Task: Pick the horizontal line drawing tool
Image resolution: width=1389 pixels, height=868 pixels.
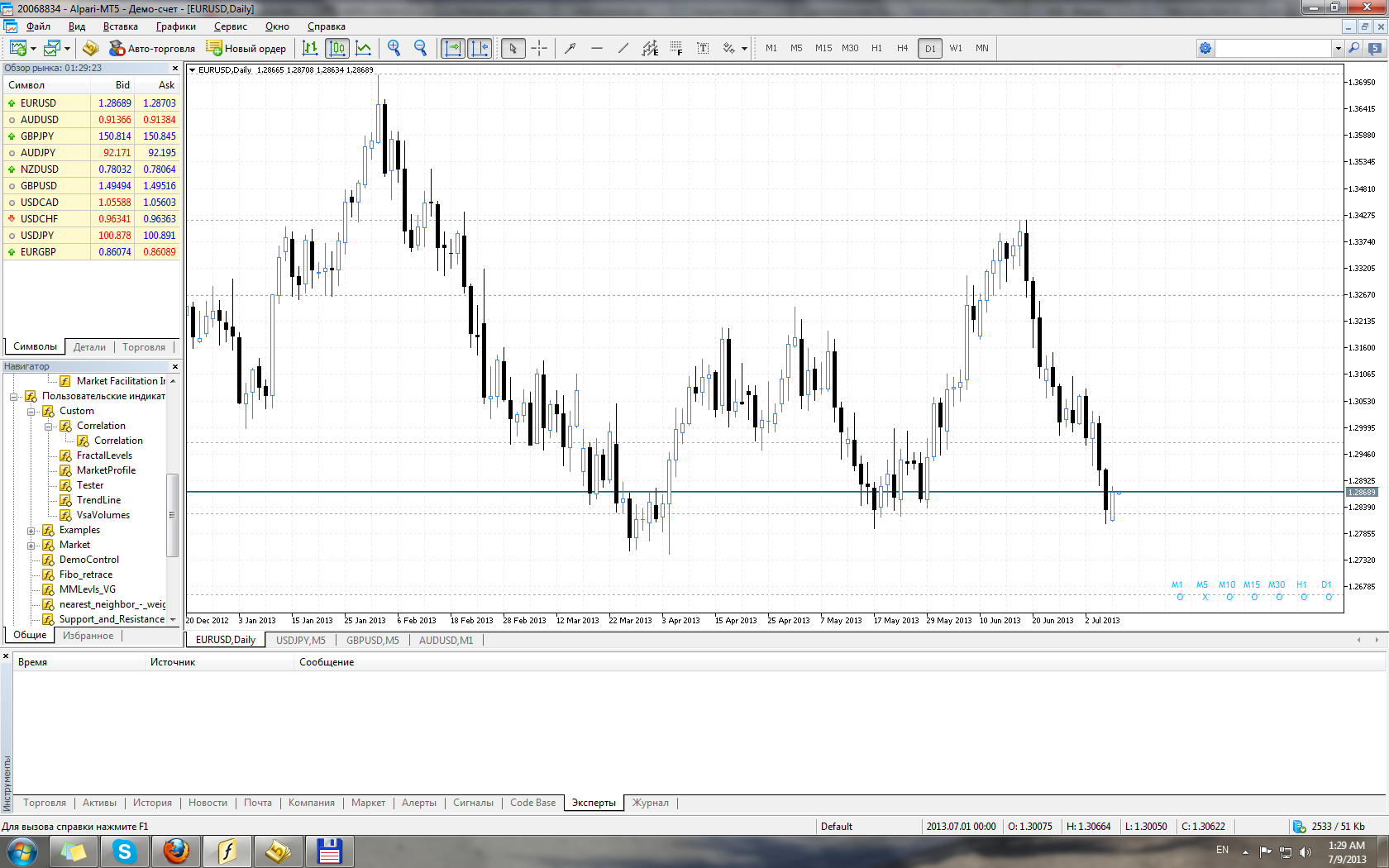Action: [597, 48]
